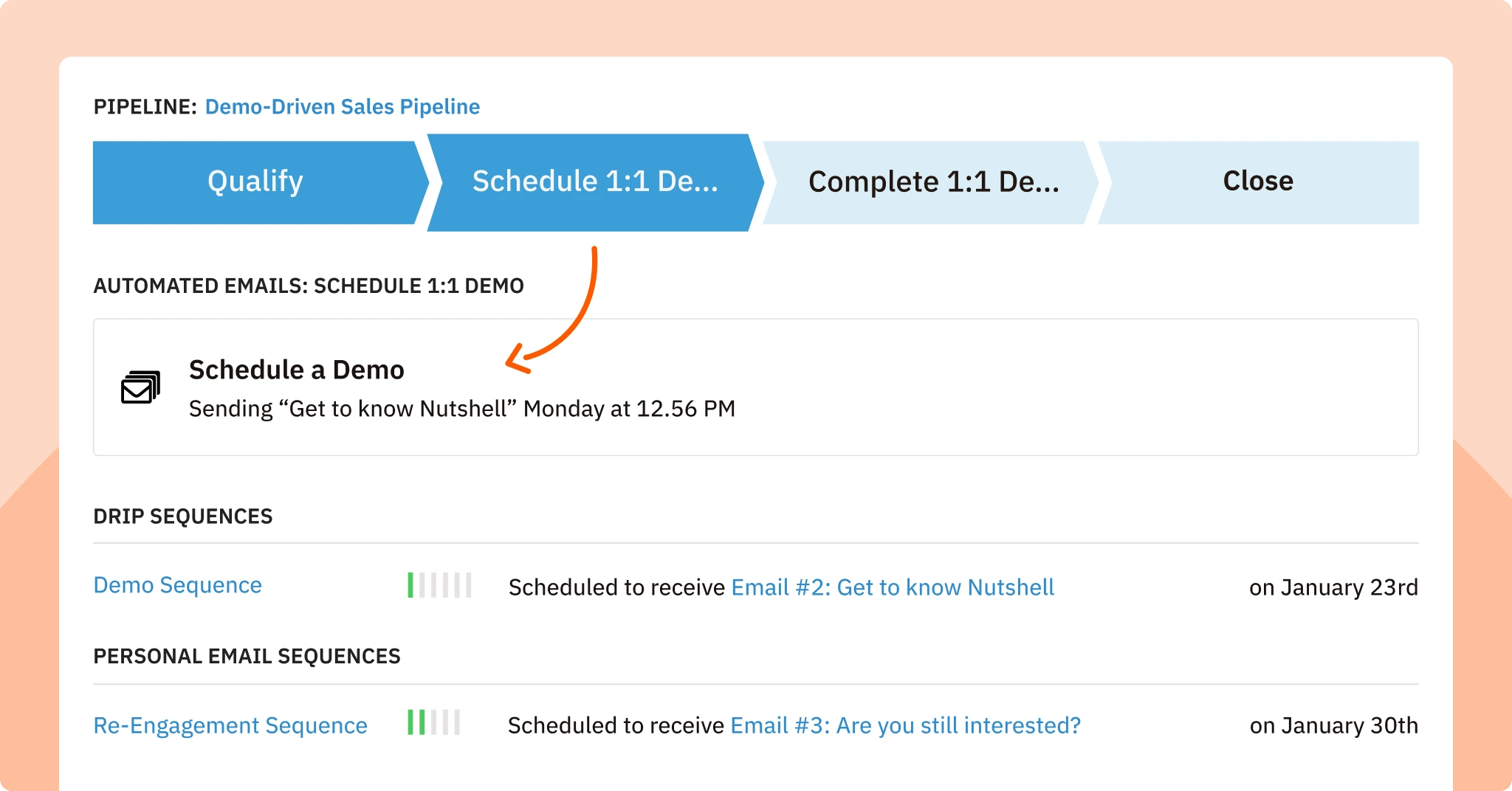The height and width of the screenshot is (791, 1512).
Task: Select the Close pipeline stage
Action: coord(1257,182)
